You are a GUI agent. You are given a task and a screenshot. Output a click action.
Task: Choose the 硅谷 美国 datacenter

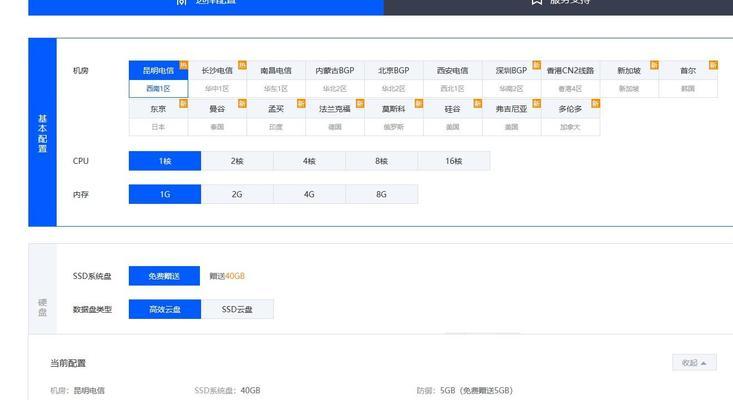453,117
